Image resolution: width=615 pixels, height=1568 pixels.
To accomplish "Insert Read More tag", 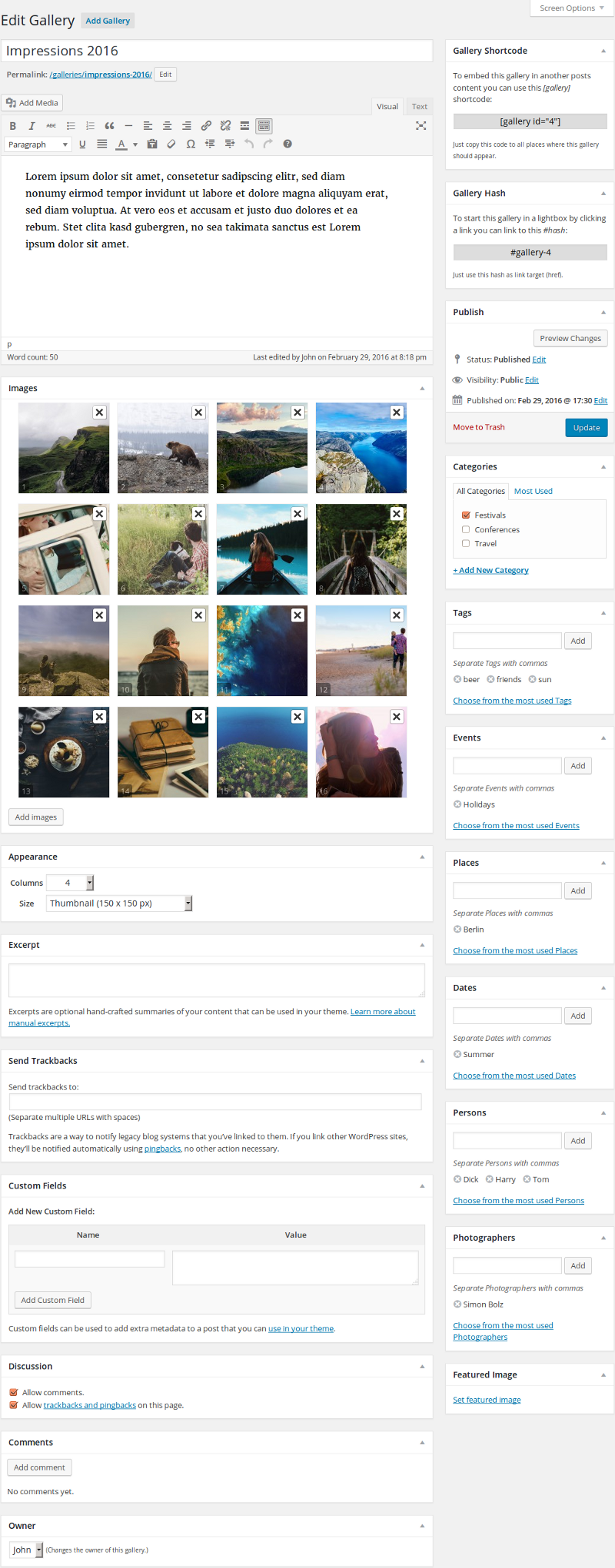I will 244,126.
